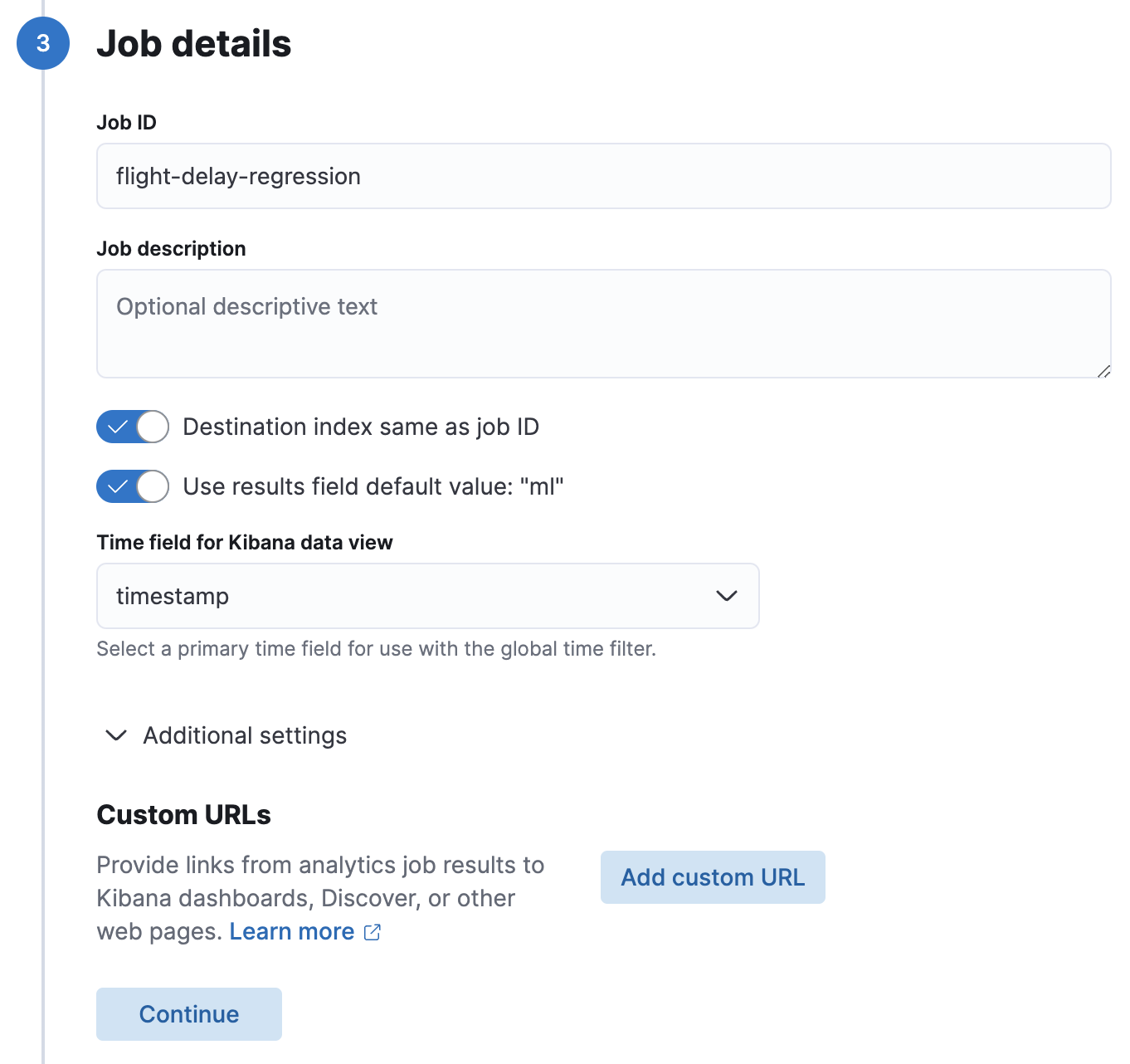Viewport: 1130px width, 1064px height.
Task: Open the Learn more link
Action: pyautogui.click(x=291, y=931)
